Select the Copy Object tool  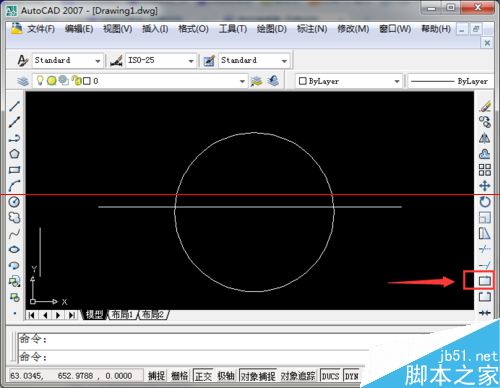485,122
